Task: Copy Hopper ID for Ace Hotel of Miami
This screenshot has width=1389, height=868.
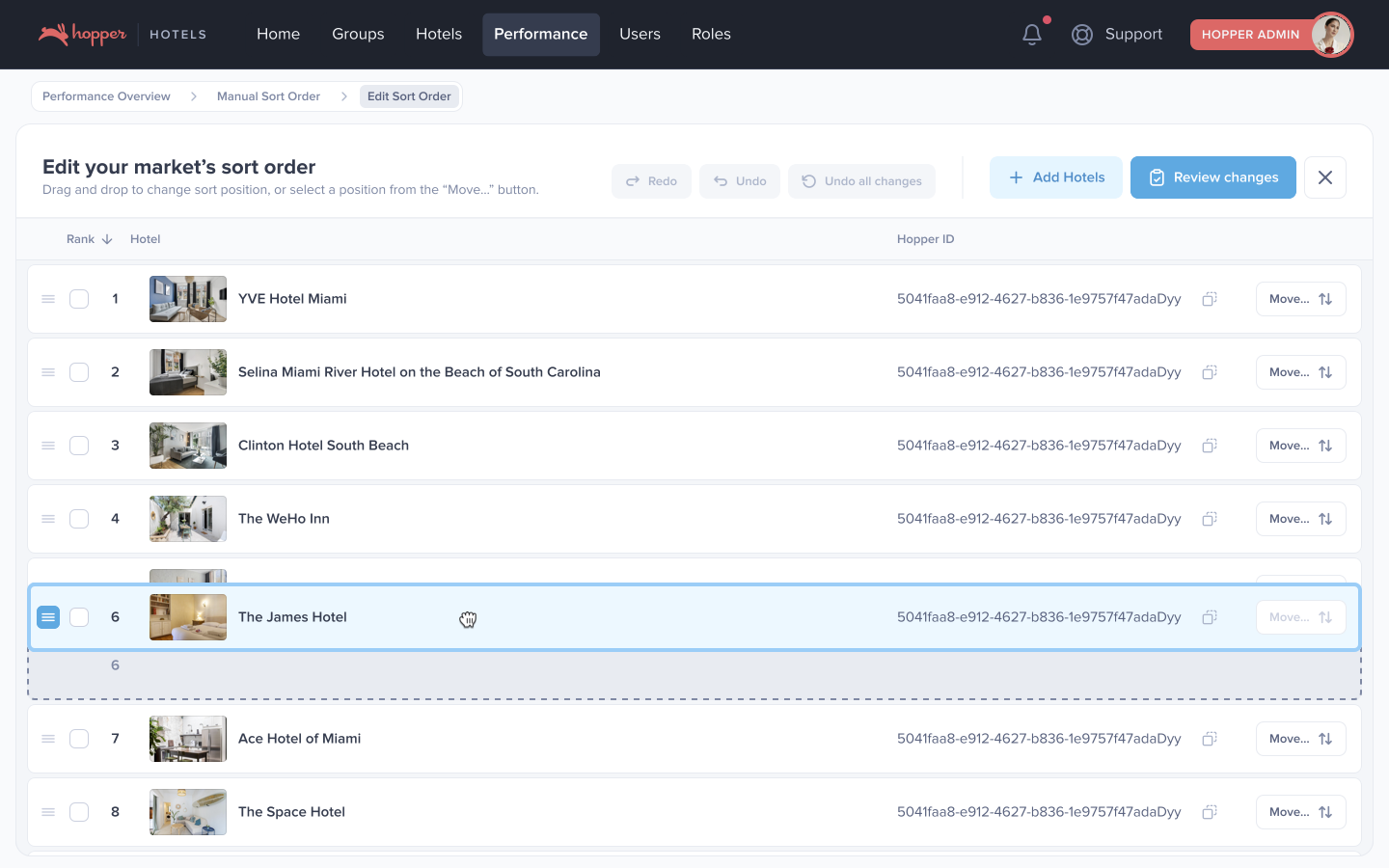Action: (1209, 739)
